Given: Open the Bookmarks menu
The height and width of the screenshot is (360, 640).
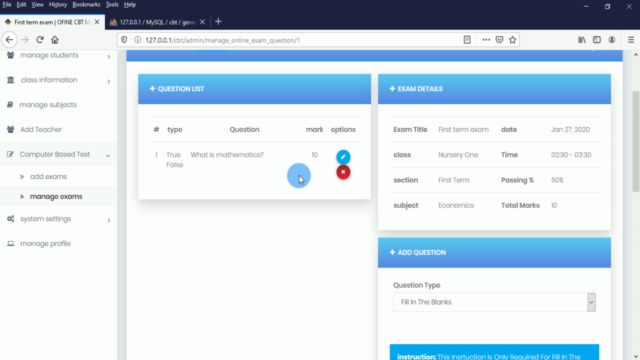Looking at the screenshot, I should coord(86,4).
